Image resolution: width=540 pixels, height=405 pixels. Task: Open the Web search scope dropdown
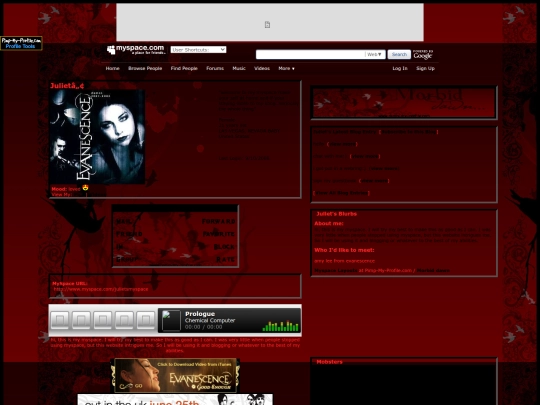point(374,54)
